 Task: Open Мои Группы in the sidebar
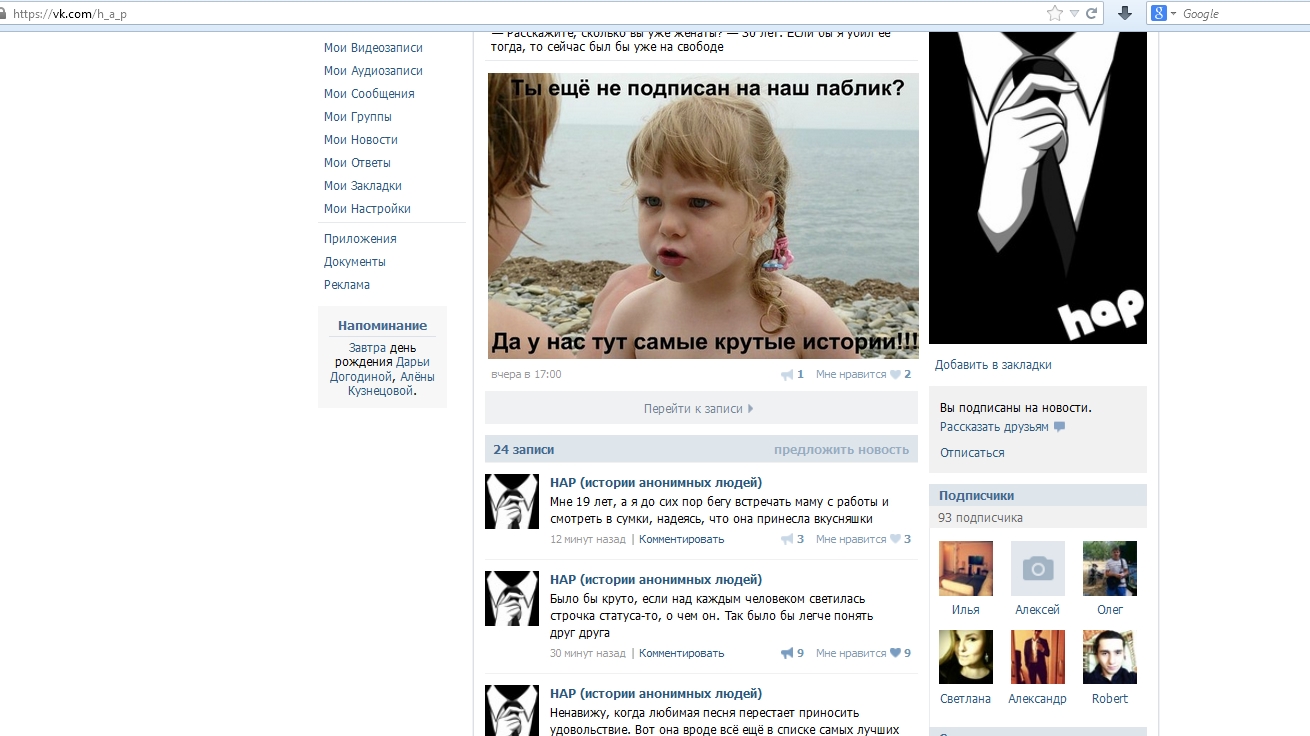[x=358, y=117]
